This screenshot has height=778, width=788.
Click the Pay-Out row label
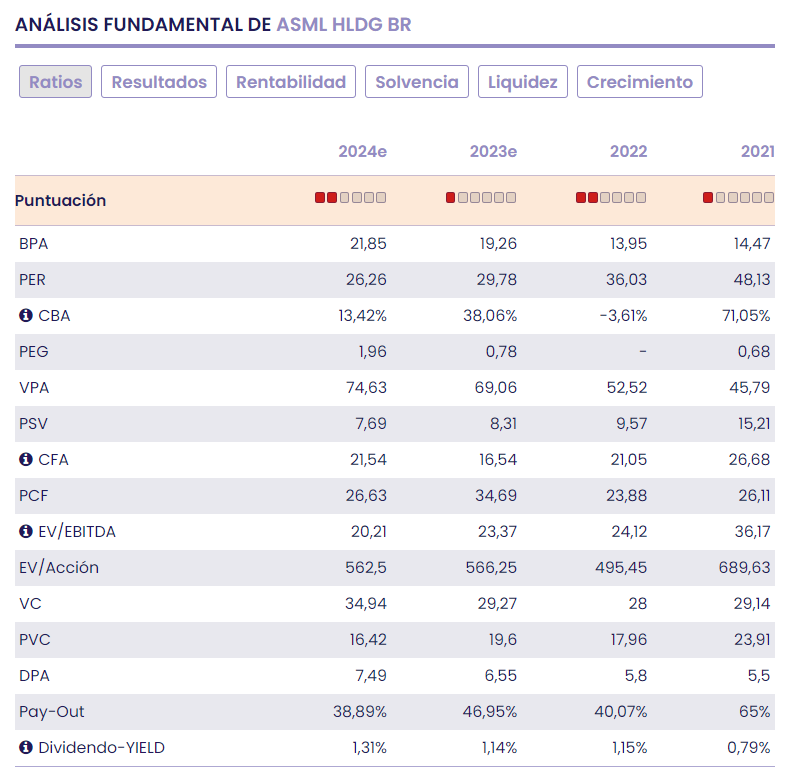[x=51, y=712]
